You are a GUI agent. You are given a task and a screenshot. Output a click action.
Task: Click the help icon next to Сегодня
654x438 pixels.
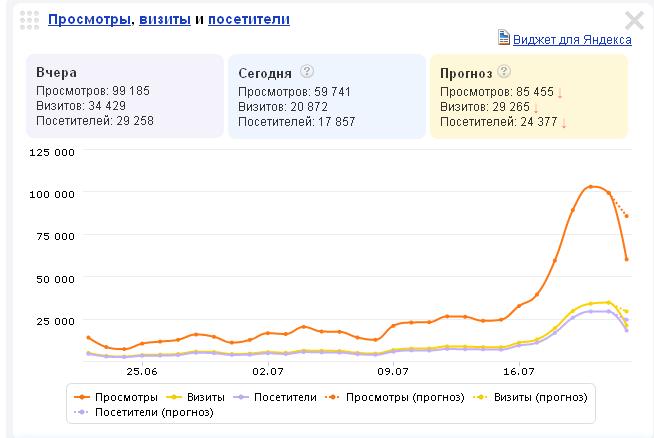pos(307,72)
